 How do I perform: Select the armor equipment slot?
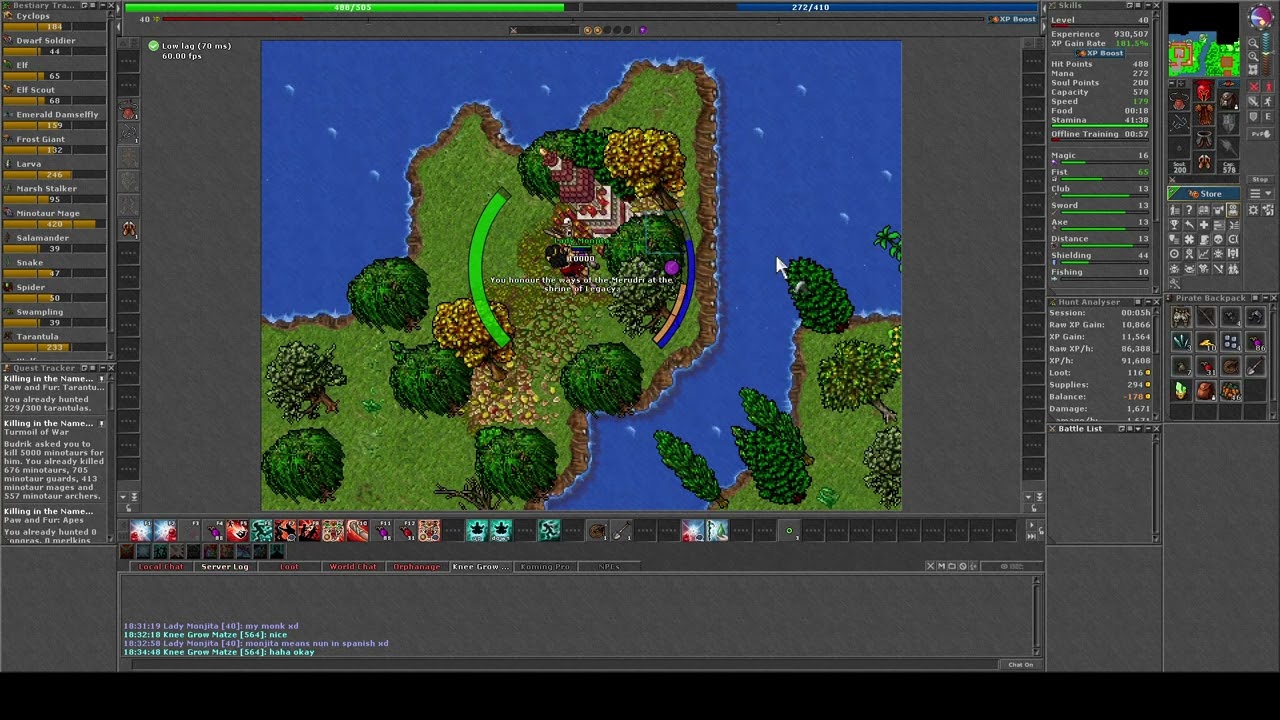(1204, 114)
